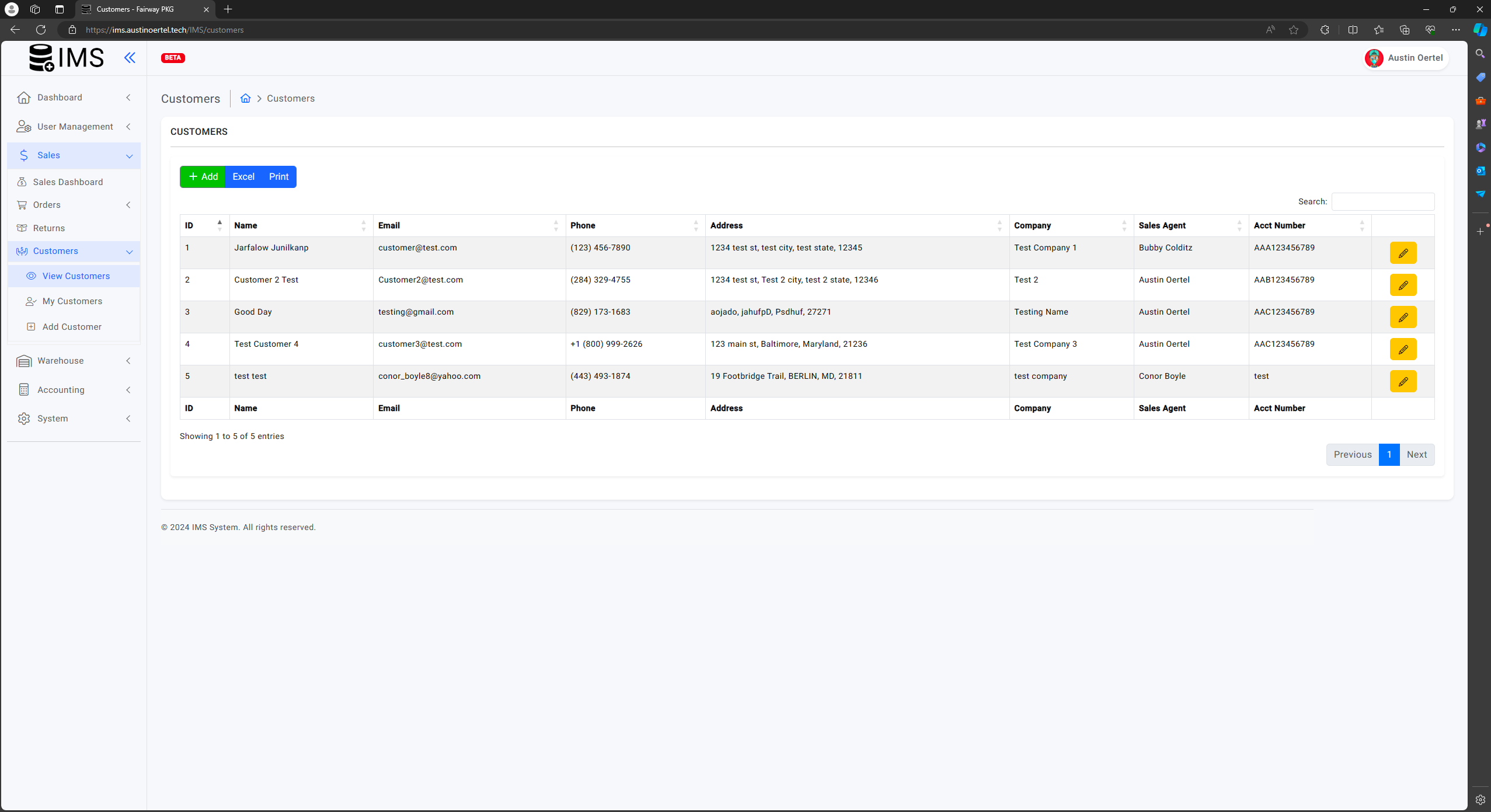Collapse sidebar with double-chevron icon
1491x812 pixels.
130,57
